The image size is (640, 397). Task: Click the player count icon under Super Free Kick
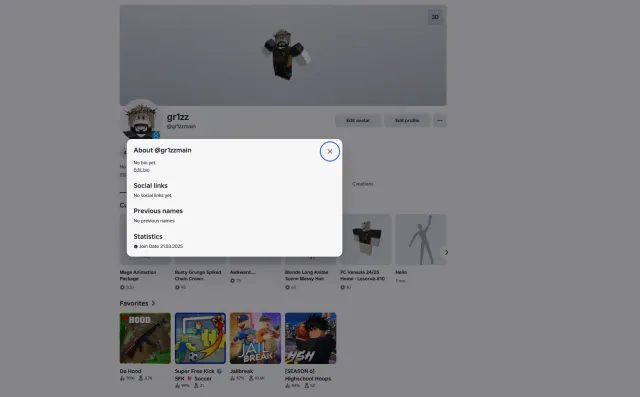[x=196, y=386]
